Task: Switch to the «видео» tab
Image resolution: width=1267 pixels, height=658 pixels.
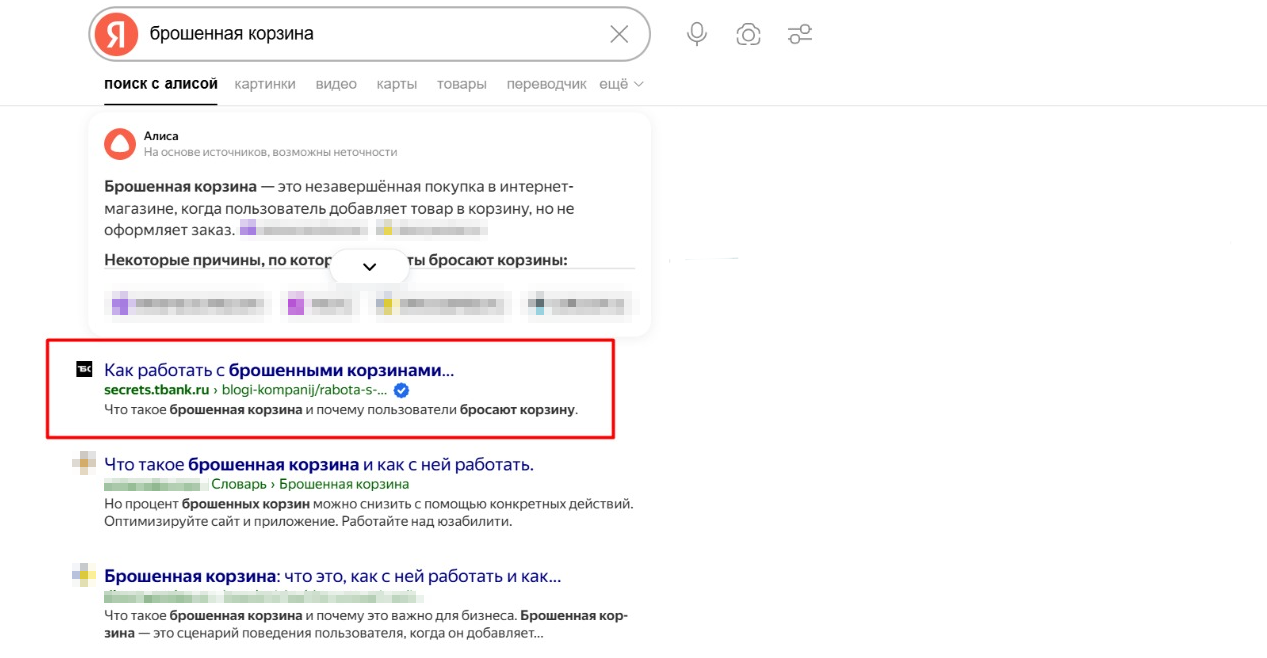Action: 336,84
